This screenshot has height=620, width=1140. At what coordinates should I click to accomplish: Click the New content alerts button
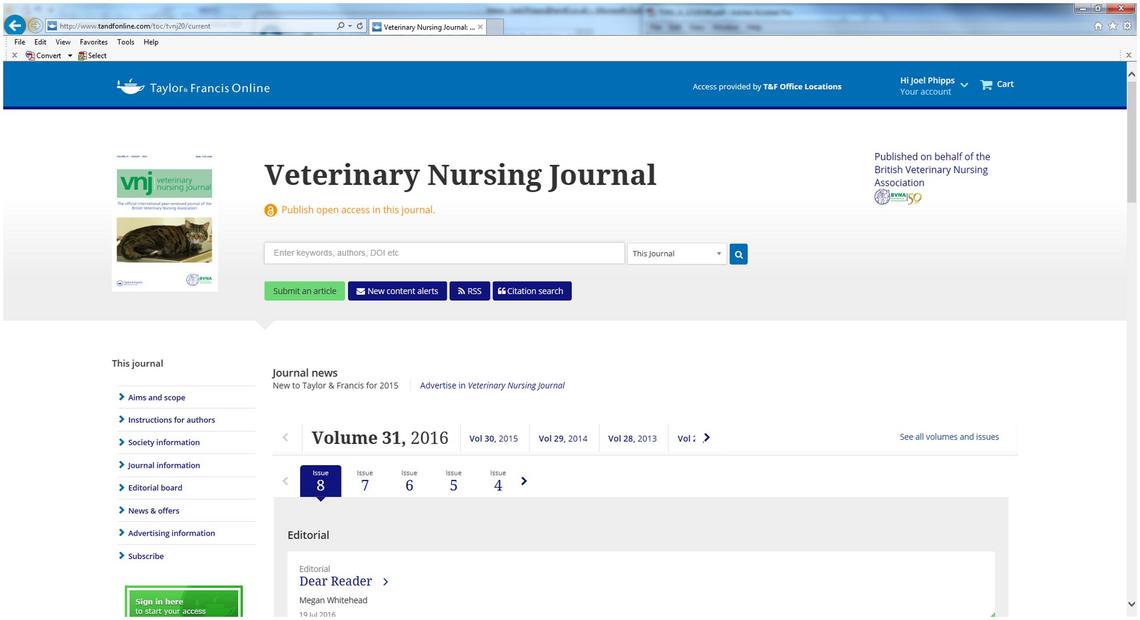pos(397,291)
